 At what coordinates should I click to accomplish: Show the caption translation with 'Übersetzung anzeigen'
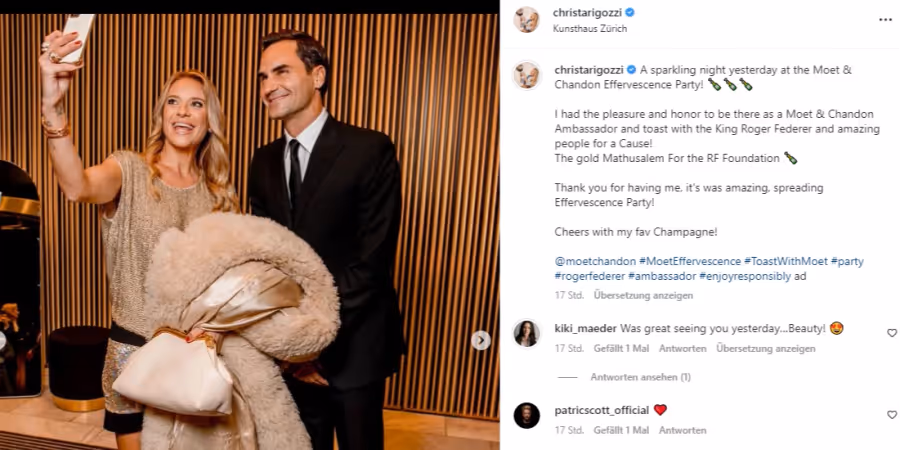click(643, 295)
